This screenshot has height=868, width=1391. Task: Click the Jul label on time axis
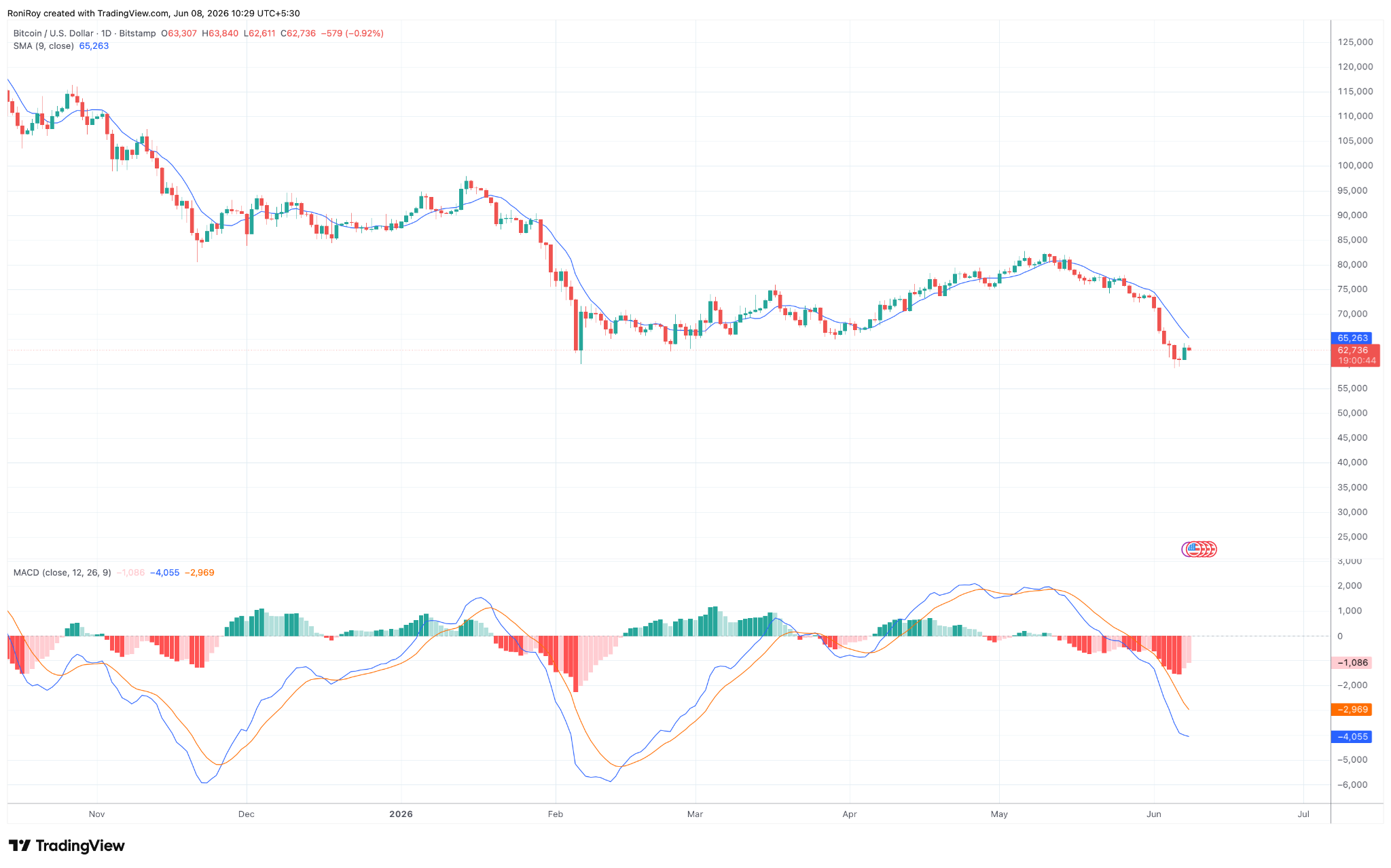point(1303,814)
